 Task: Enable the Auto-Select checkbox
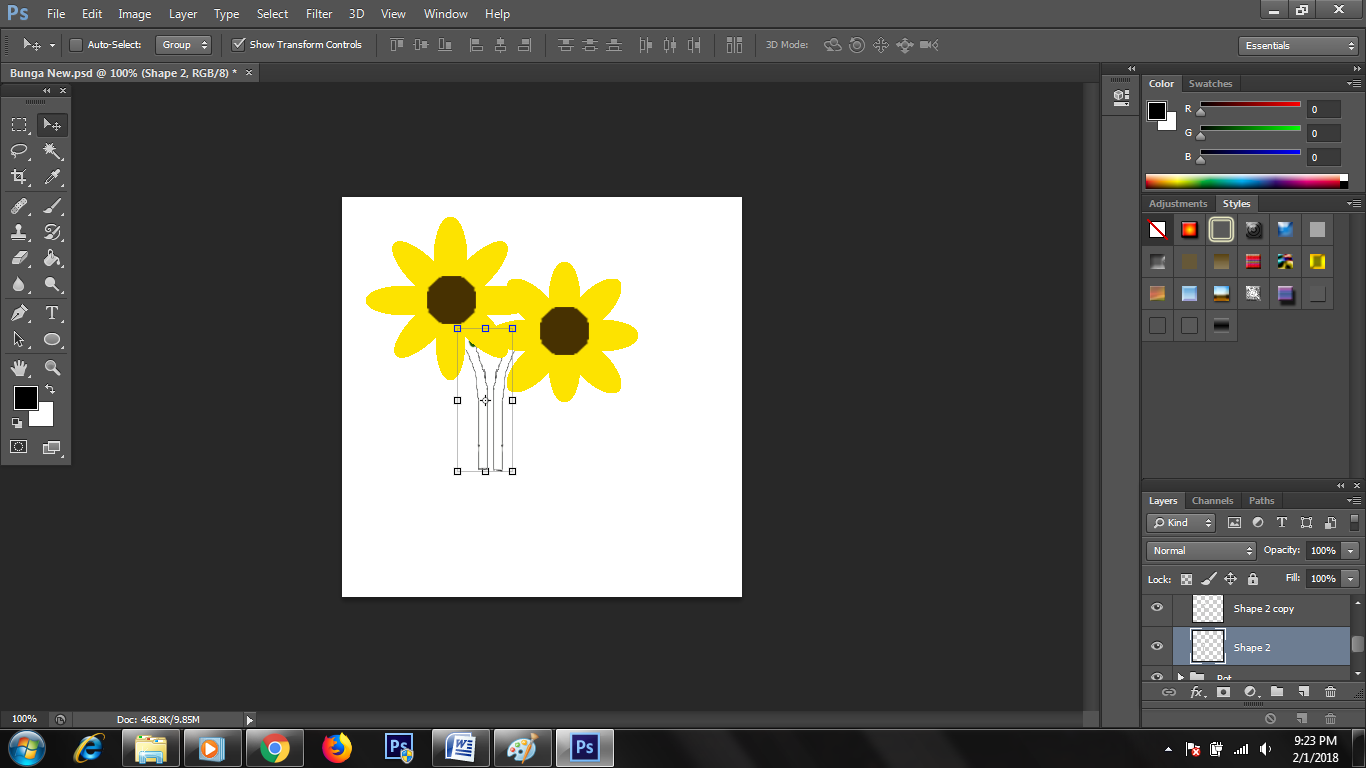[76, 45]
